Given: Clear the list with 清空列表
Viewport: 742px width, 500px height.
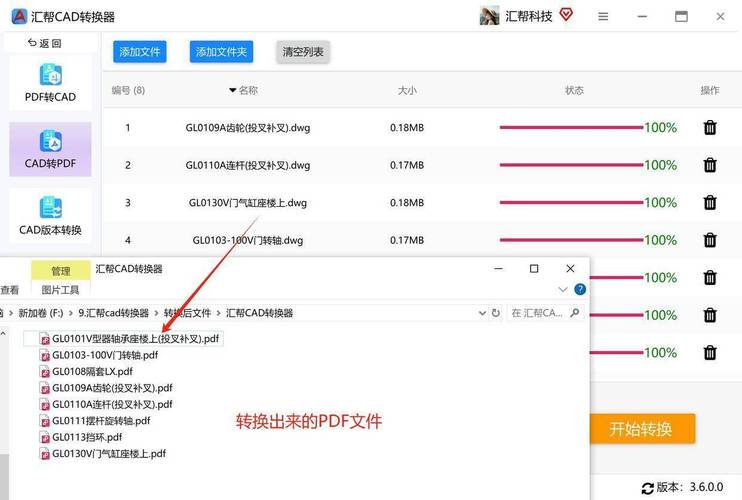Looking at the screenshot, I should coord(303,52).
